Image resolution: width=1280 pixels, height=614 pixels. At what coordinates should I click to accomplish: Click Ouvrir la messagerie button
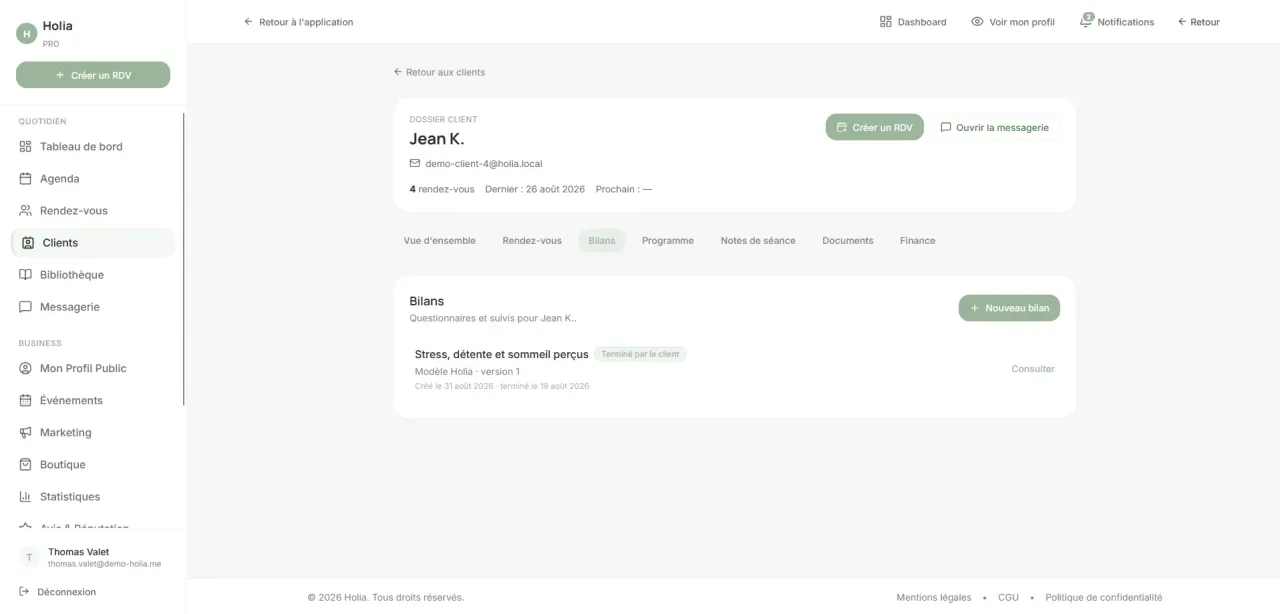coord(994,127)
